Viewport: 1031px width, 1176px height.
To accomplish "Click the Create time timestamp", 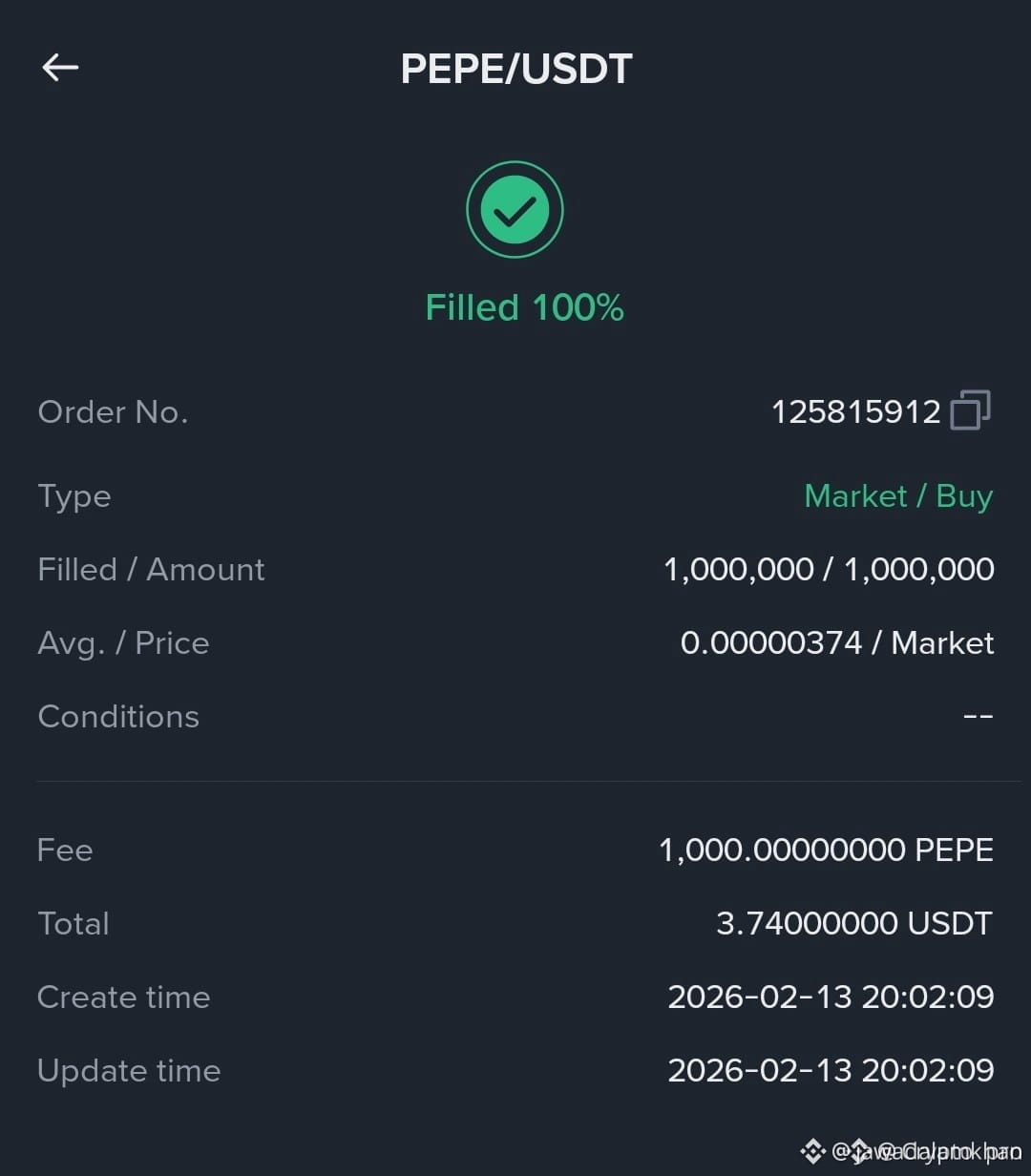I will tap(831, 997).
